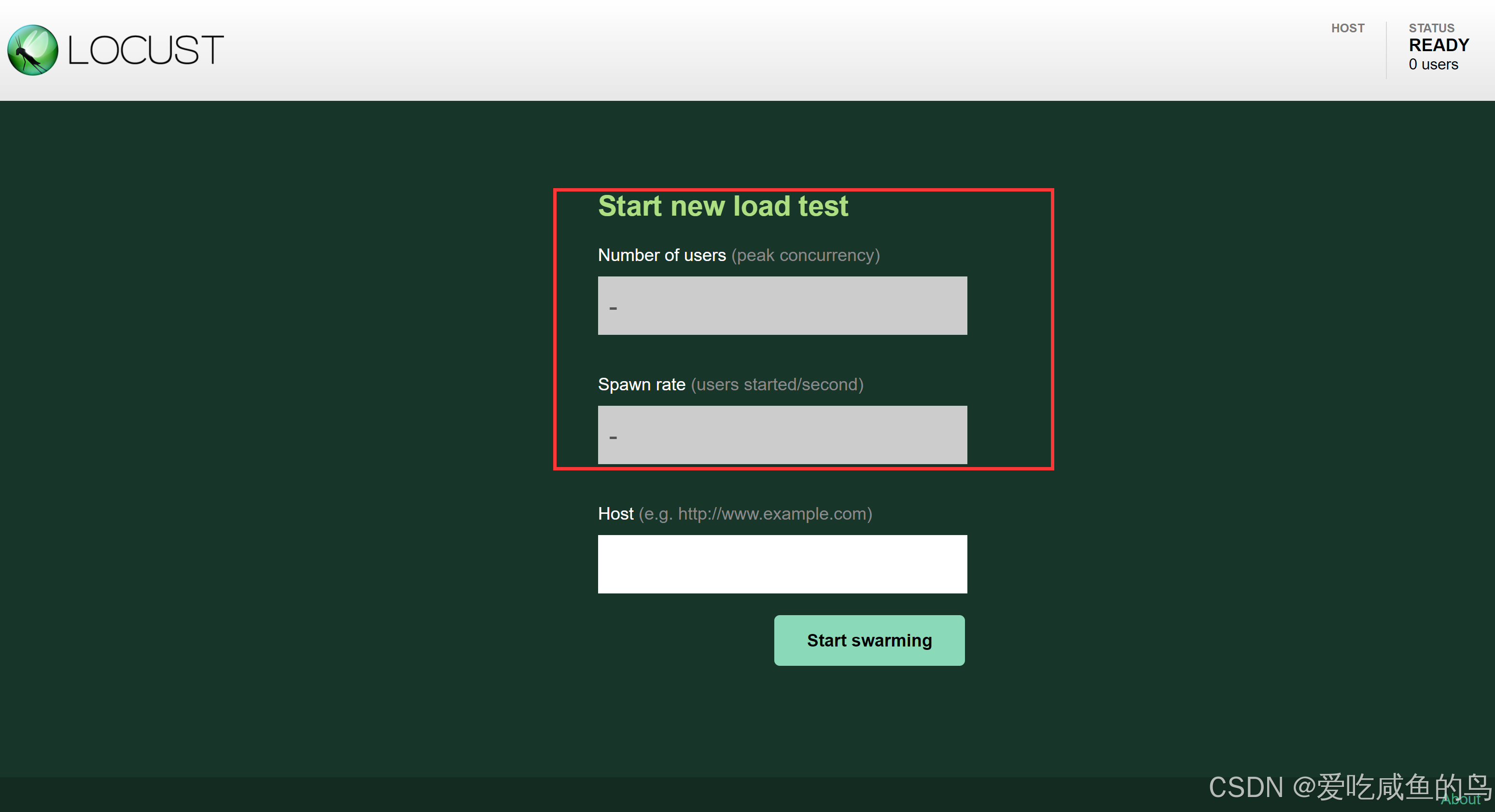Click the Spawn rate label text
The height and width of the screenshot is (812, 1495).
click(641, 385)
